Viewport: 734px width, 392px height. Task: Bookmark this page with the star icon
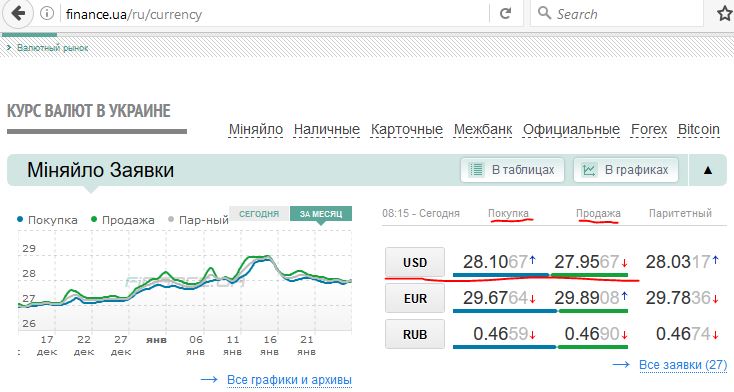pos(725,14)
